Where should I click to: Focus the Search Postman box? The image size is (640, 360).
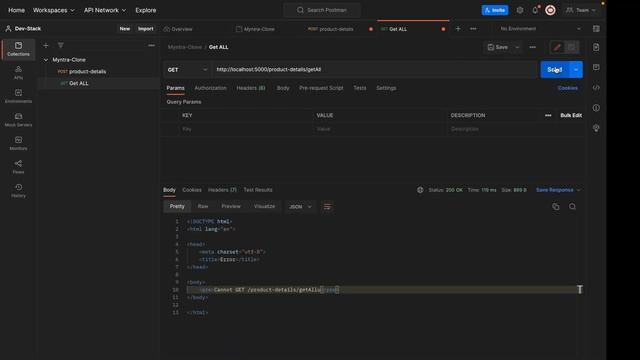[322, 10]
